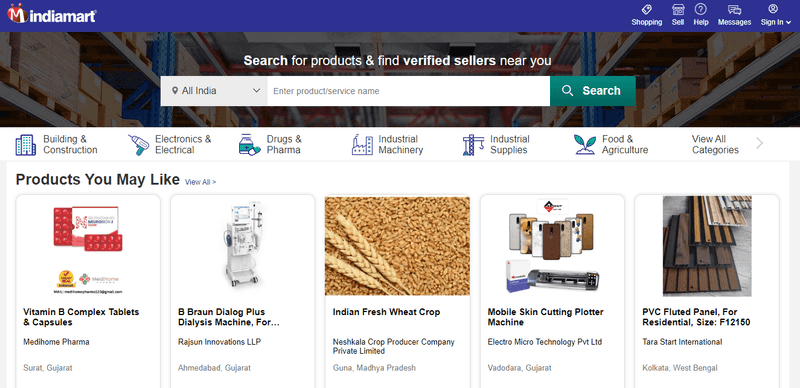Open Indian Fresh Wheat Crop image
Viewport: 800px width, 388px height.
pyautogui.click(x=397, y=246)
